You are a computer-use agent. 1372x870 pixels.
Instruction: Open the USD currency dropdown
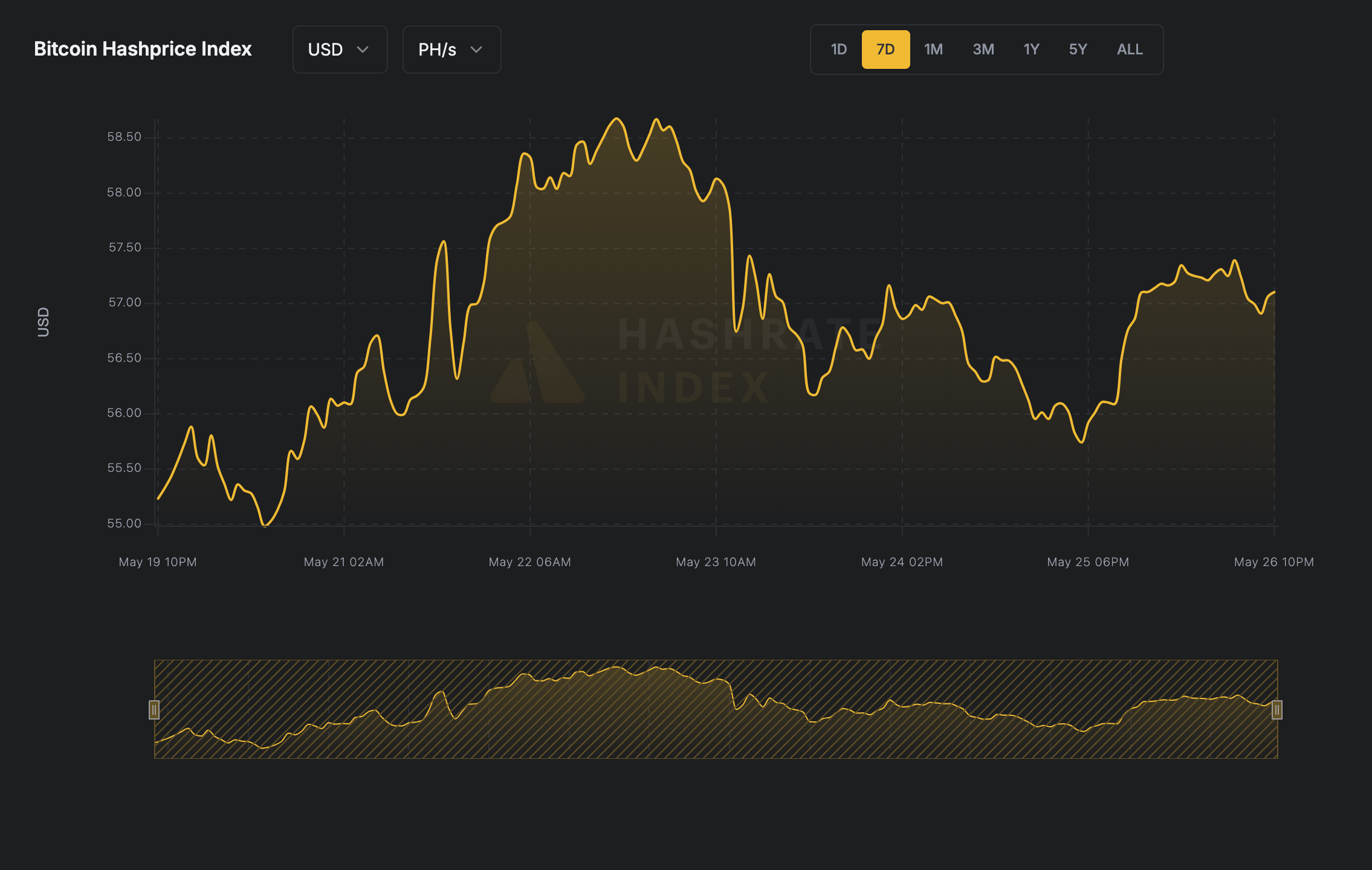339,50
